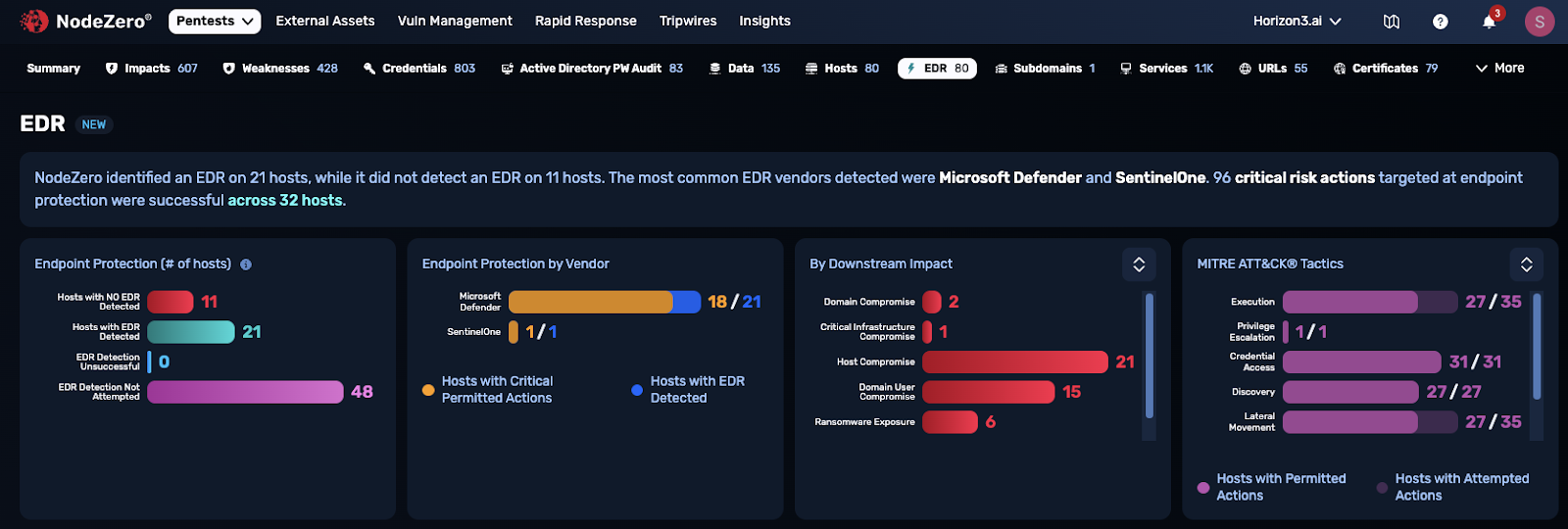Expand the More tabs menu
1568x529 pixels.
[x=1499, y=69]
